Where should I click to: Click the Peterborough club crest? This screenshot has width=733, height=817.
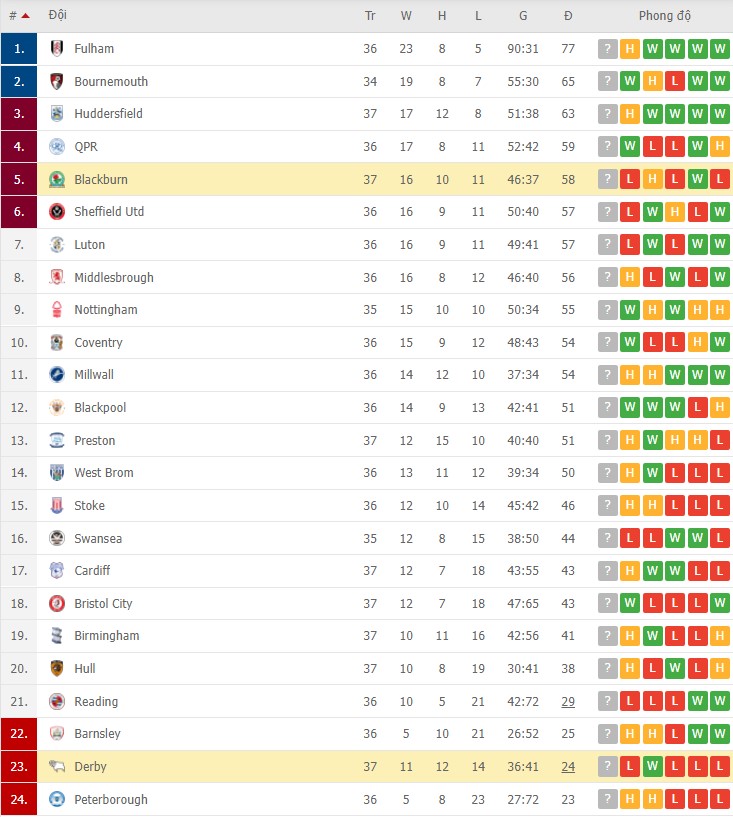tap(56, 799)
